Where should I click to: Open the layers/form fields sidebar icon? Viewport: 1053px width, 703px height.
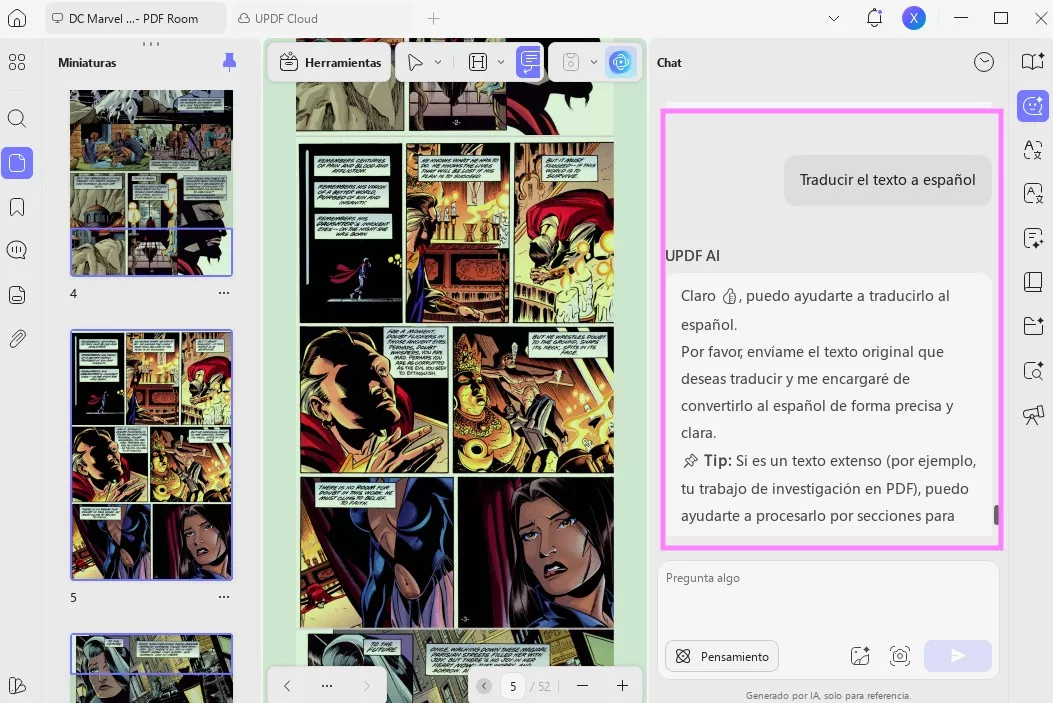click(17, 294)
